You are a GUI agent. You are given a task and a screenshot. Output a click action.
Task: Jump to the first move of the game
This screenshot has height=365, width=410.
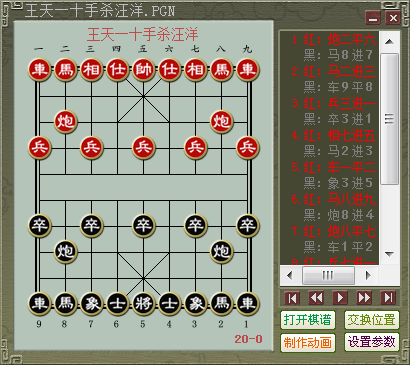point(292,298)
